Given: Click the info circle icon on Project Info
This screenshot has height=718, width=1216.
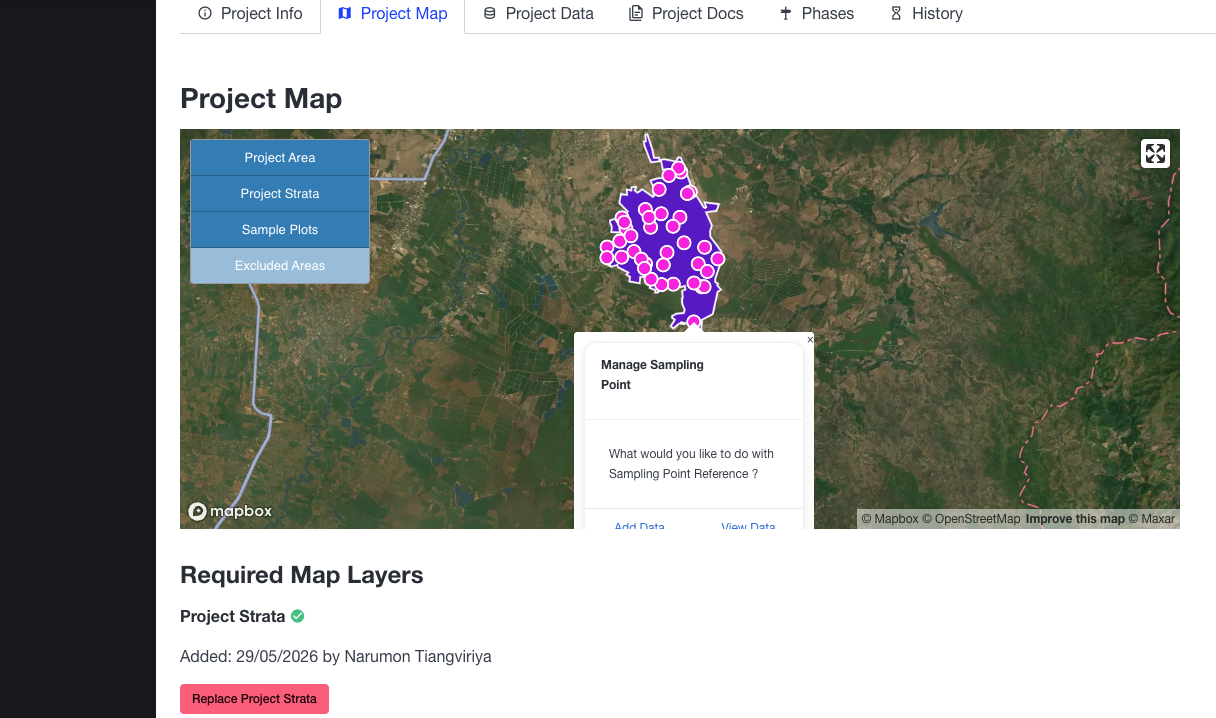Looking at the screenshot, I should (x=205, y=14).
